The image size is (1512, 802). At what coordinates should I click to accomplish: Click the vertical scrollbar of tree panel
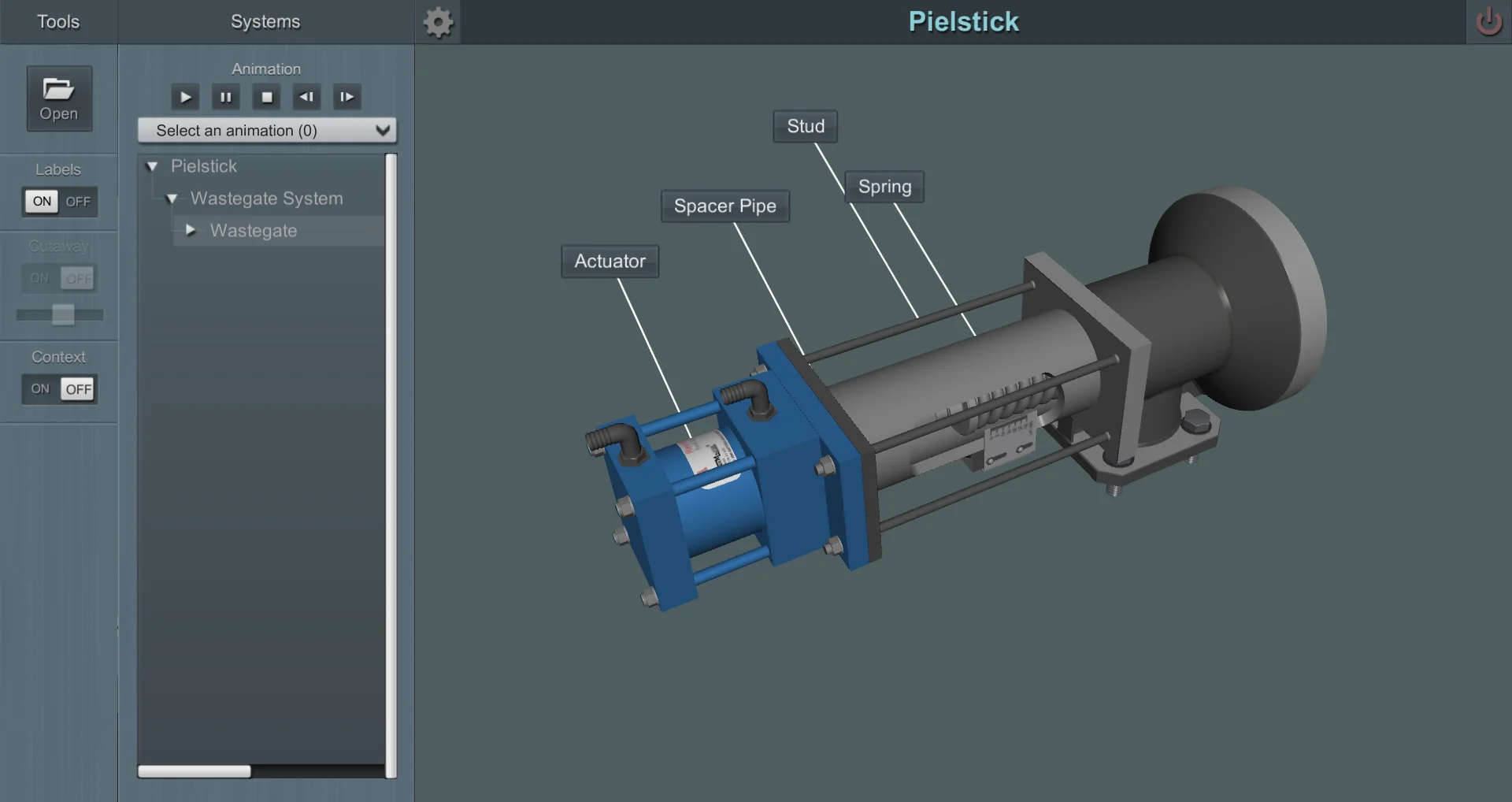391,465
